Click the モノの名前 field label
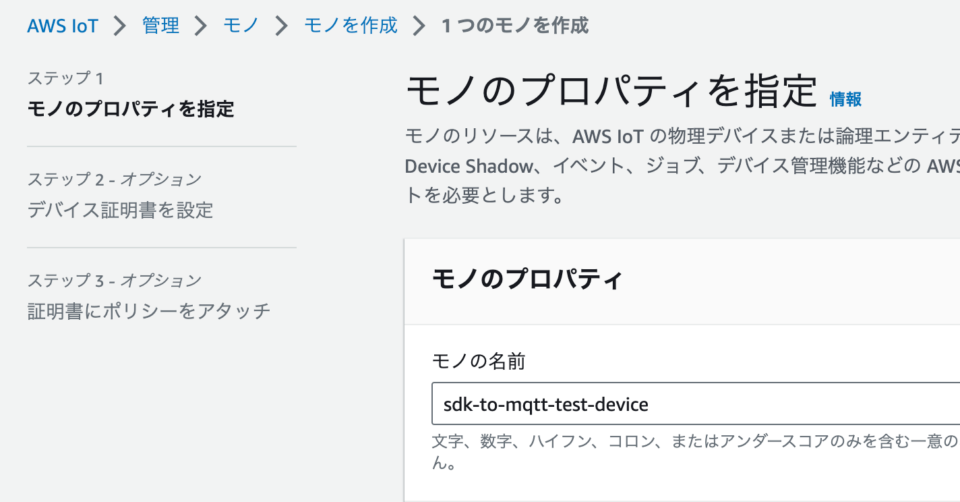 tap(479, 361)
